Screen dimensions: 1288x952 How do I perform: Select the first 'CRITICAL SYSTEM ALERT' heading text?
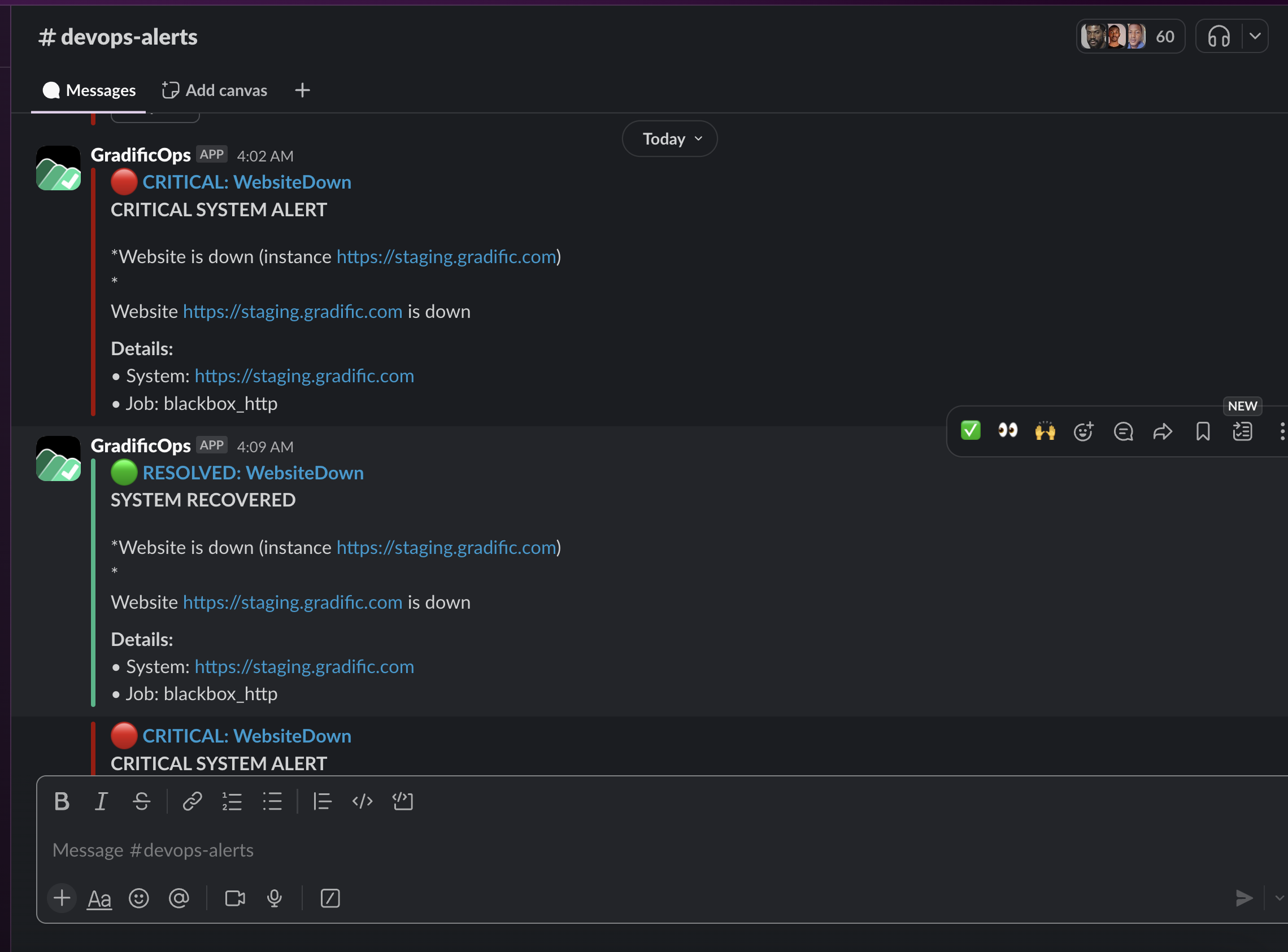tap(219, 209)
